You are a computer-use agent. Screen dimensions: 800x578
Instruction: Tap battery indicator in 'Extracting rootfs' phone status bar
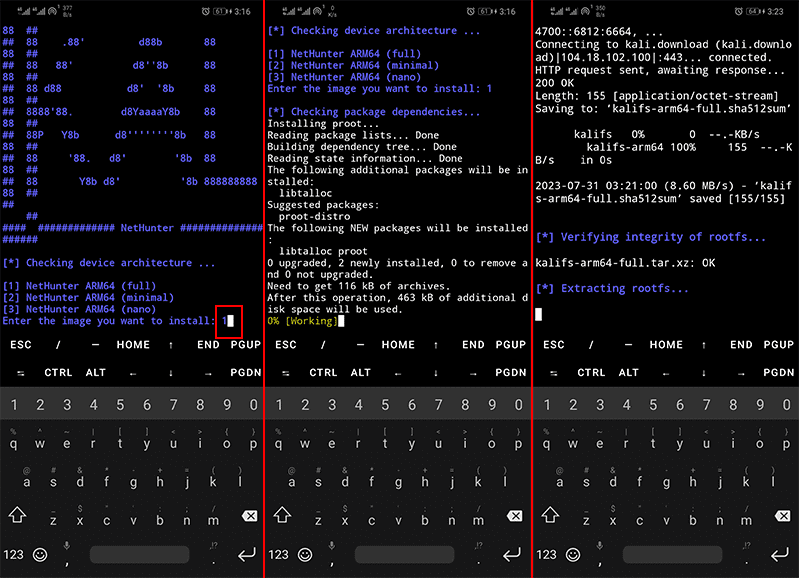coord(755,11)
